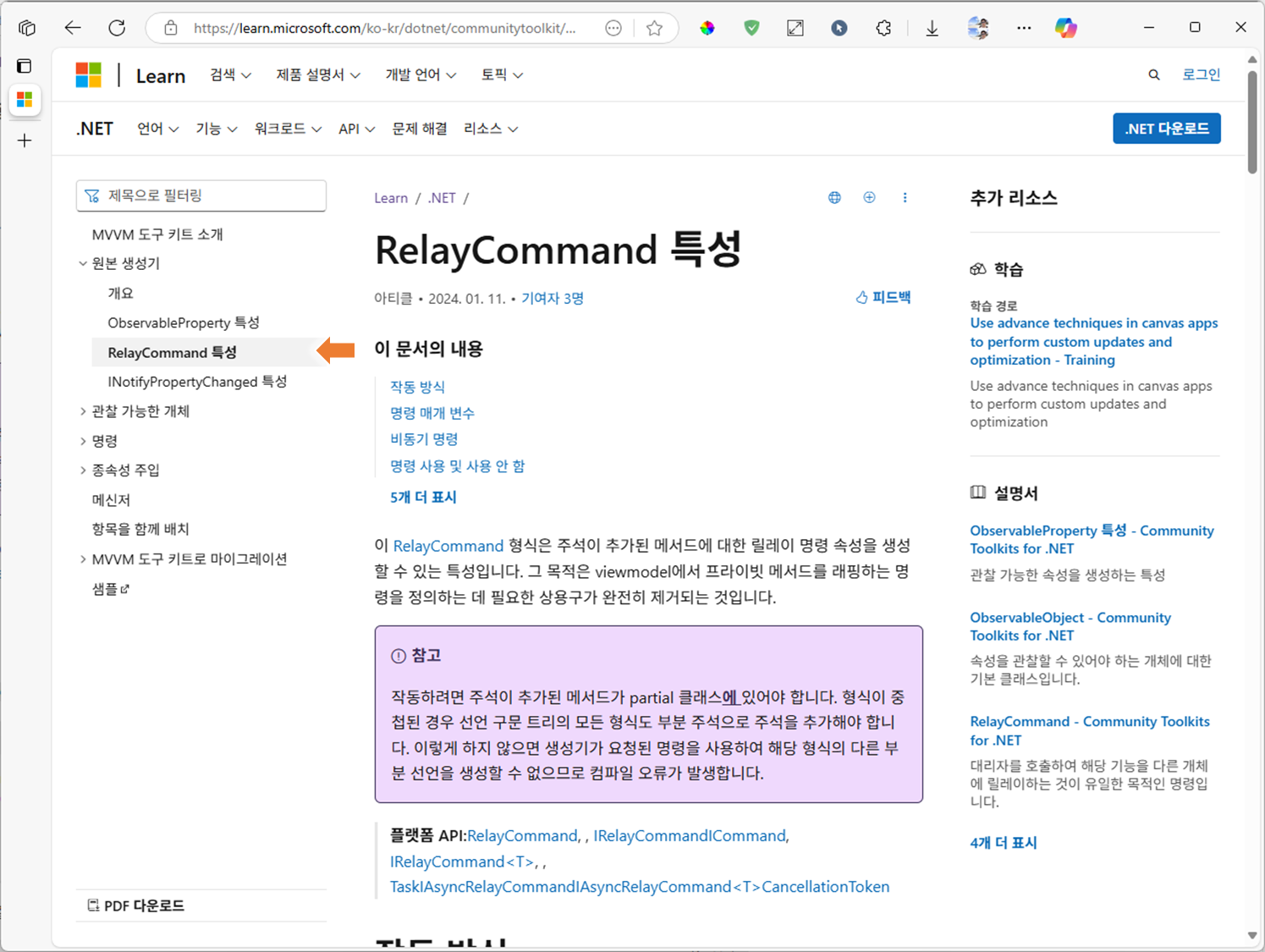The height and width of the screenshot is (952, 1265).
Task: Open the browser profile avatar
Action: pos(978,28)
